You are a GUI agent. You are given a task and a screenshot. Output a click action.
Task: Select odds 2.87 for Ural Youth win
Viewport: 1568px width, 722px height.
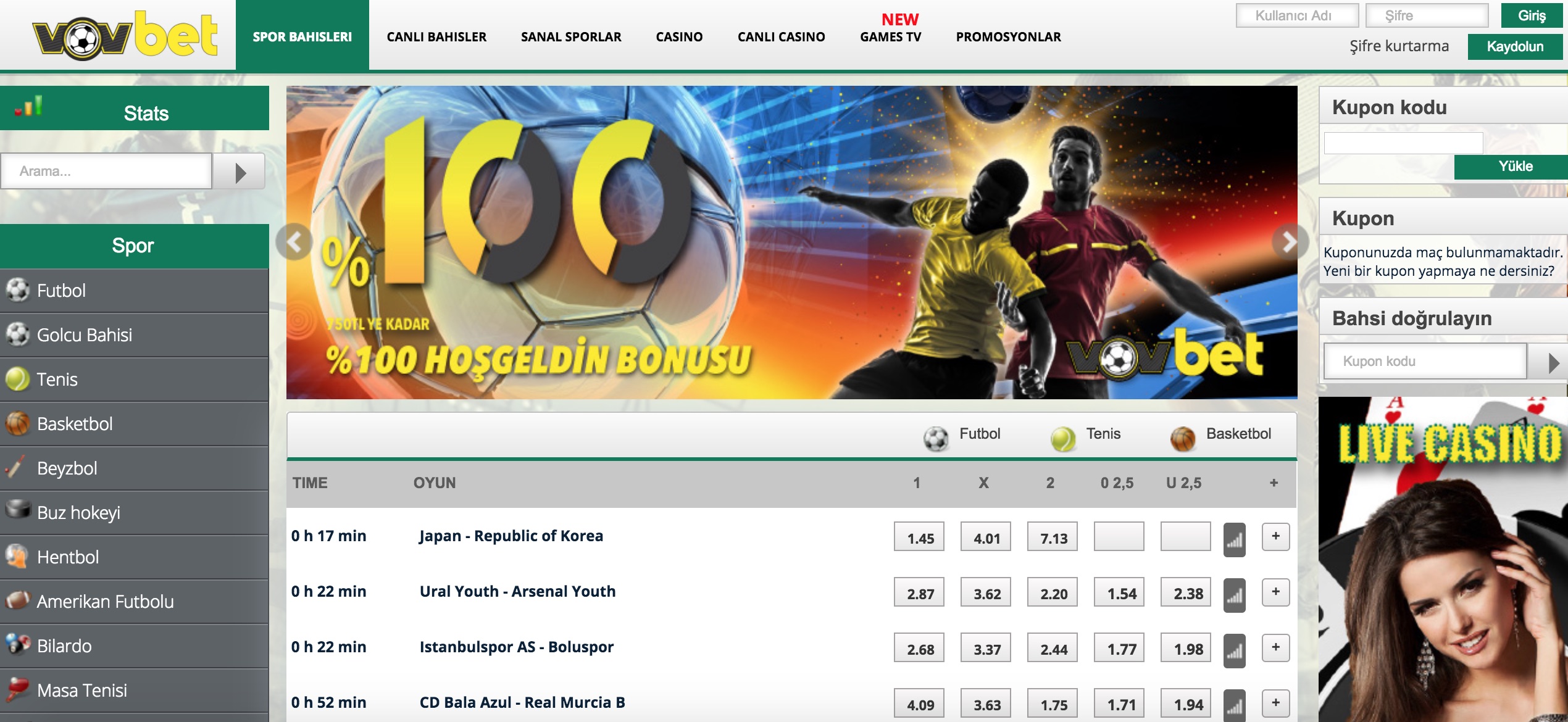(x=919, y=593)
